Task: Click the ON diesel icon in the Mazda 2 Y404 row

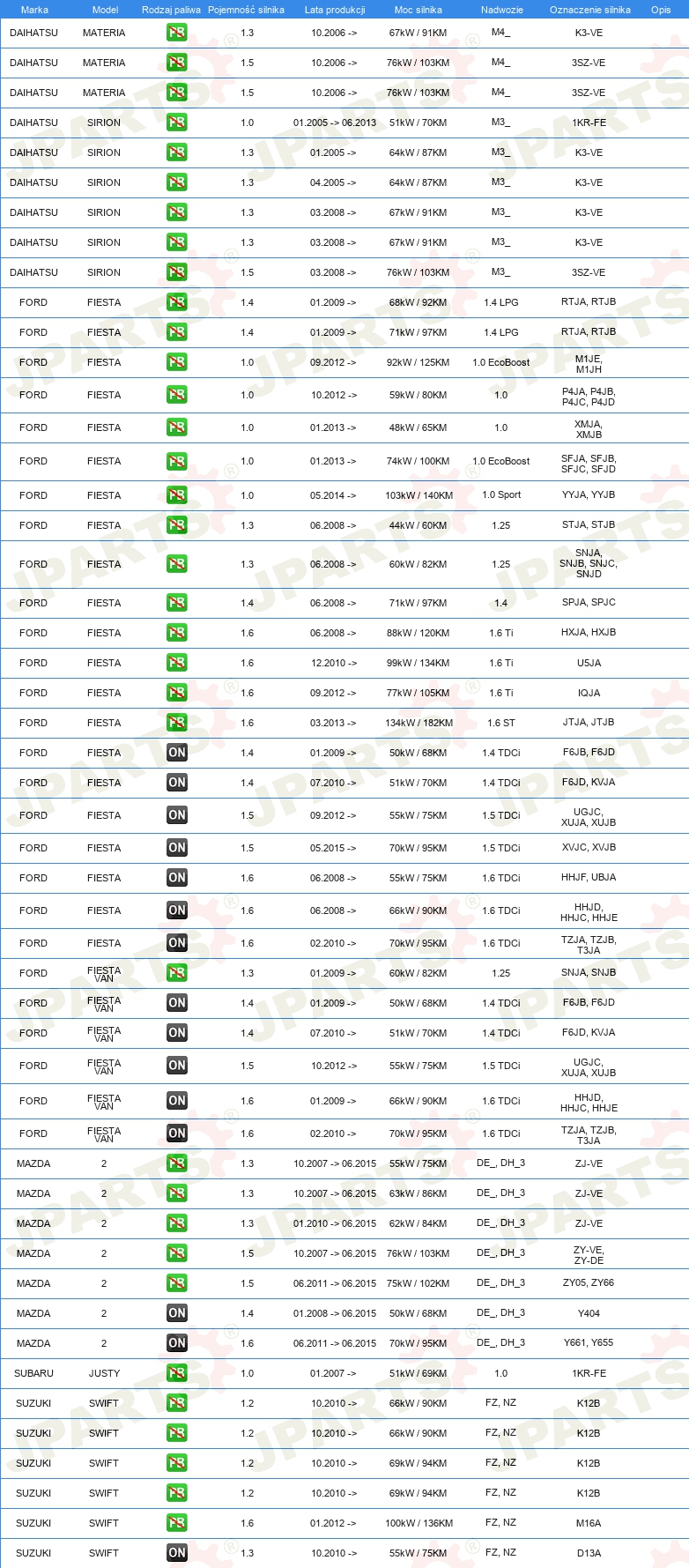Action: pos(176,1313)
